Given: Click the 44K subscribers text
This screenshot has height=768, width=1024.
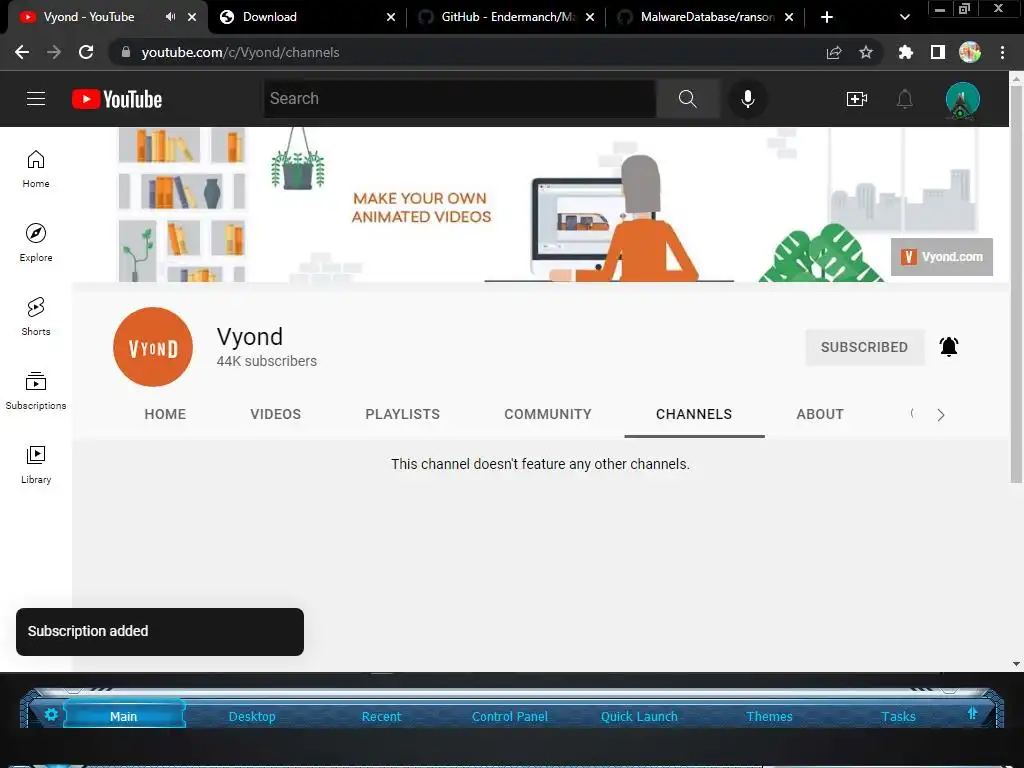Looking at the screenshot, I should [x=266, y=361].
